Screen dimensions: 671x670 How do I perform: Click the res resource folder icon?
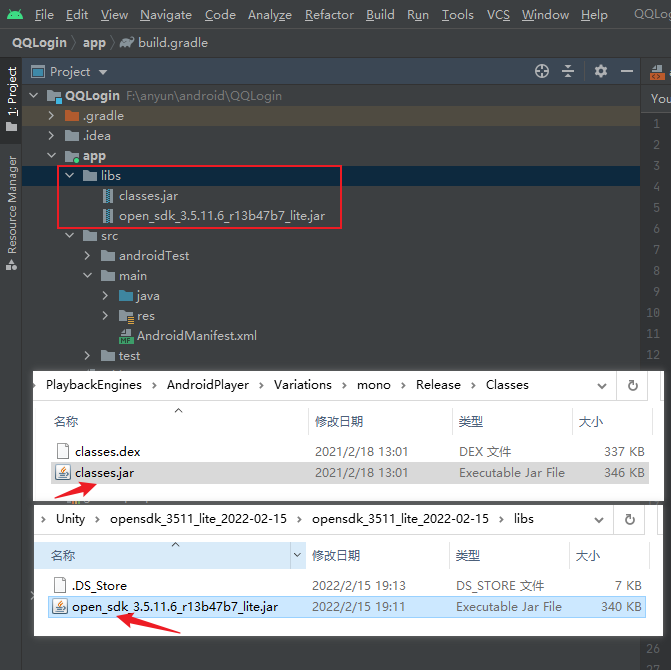pyautogui.click(x=126, y=316)
